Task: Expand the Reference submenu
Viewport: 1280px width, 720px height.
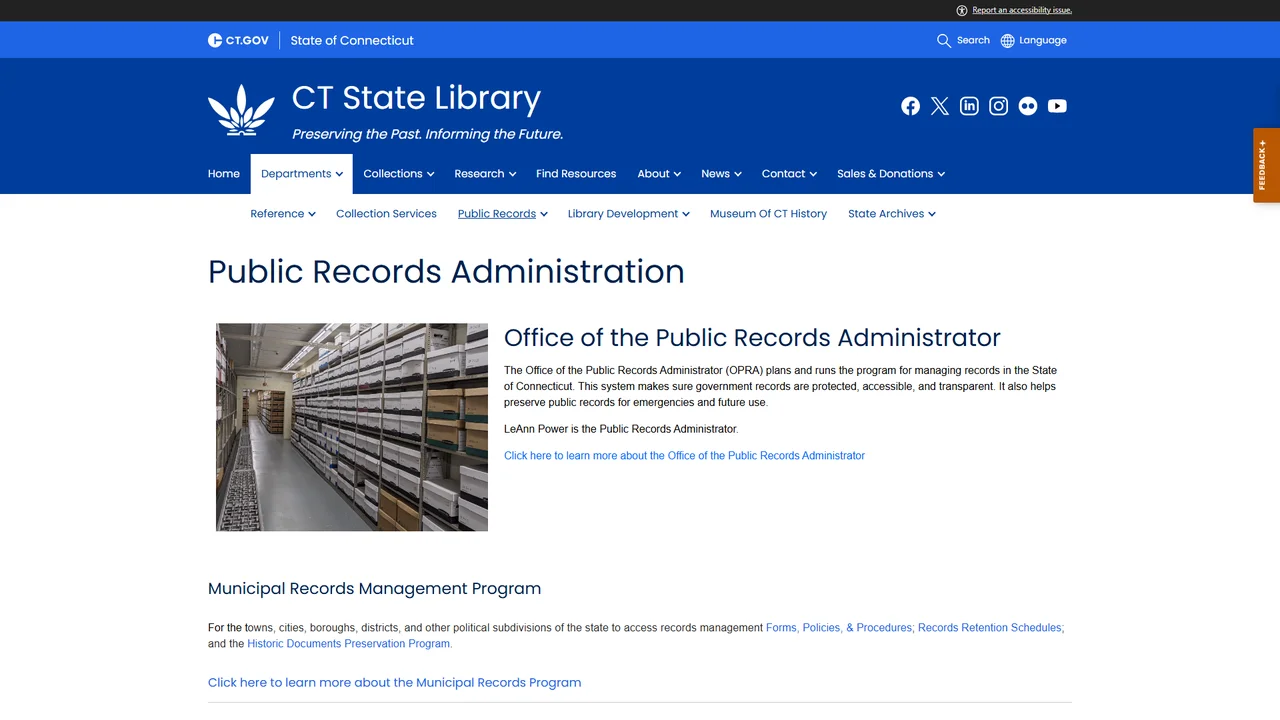Action: (283, 214)
